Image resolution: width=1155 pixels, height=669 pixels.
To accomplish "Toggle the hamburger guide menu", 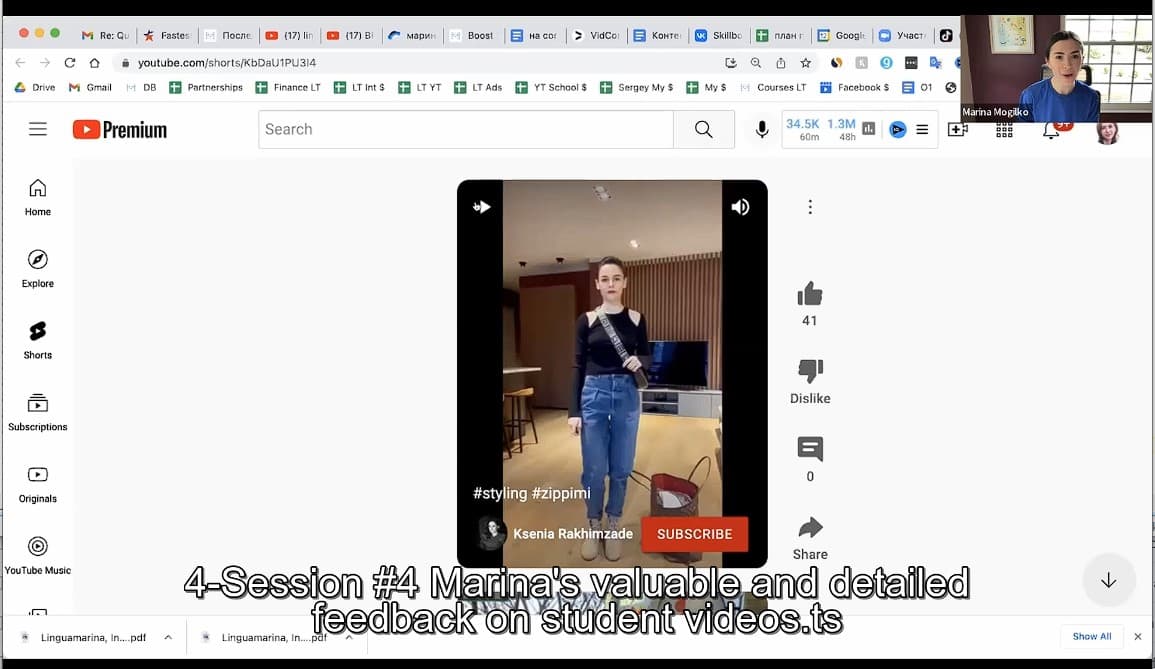I will point(38,129).
